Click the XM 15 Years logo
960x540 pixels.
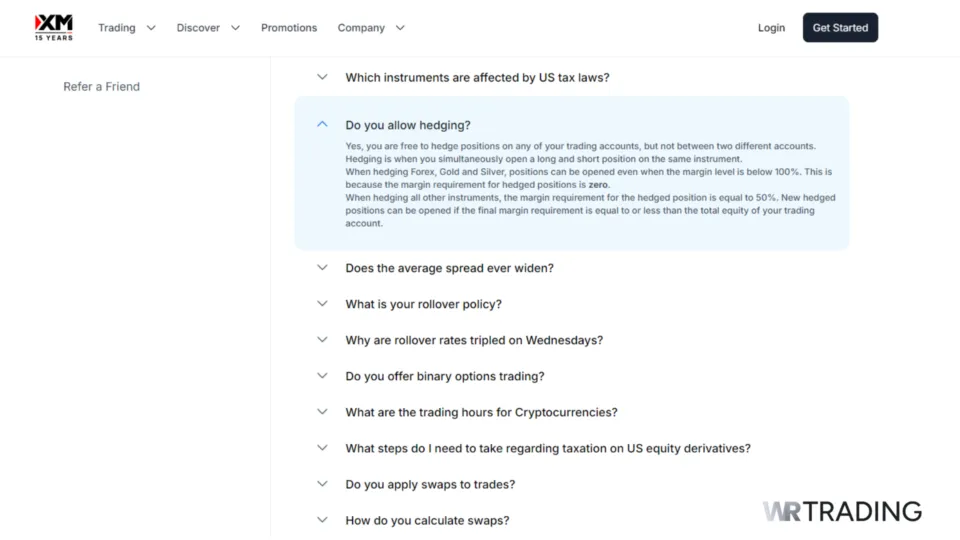[53, 27]
